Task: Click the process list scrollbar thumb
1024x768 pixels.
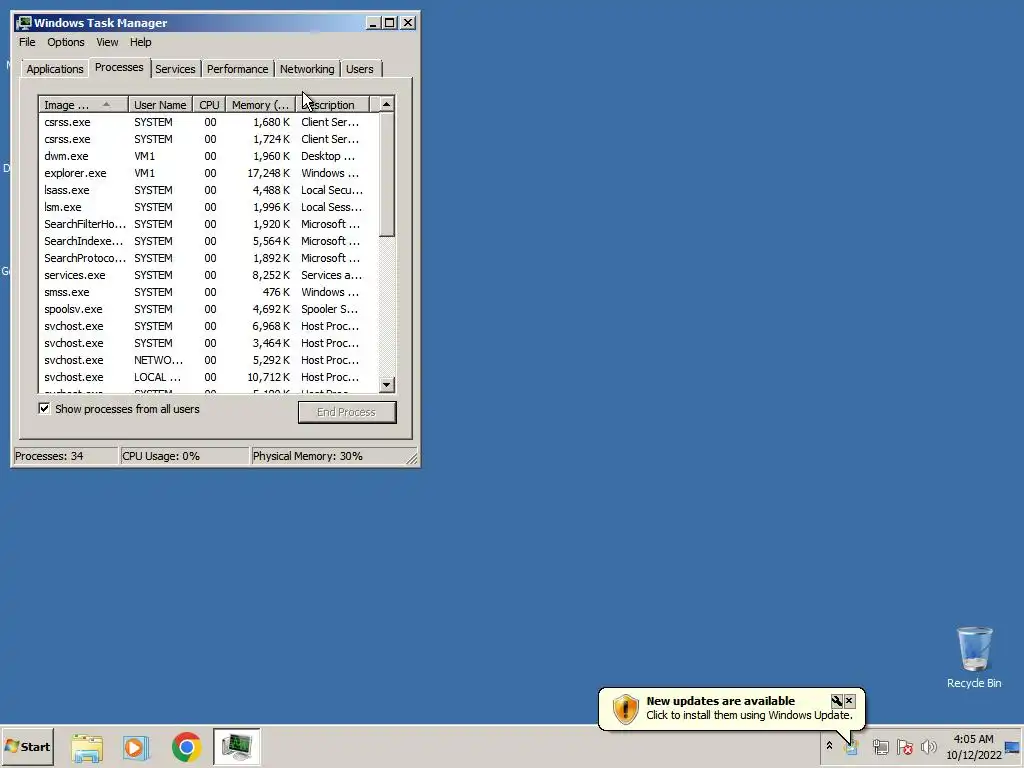Action: click(x=387, y=174)
